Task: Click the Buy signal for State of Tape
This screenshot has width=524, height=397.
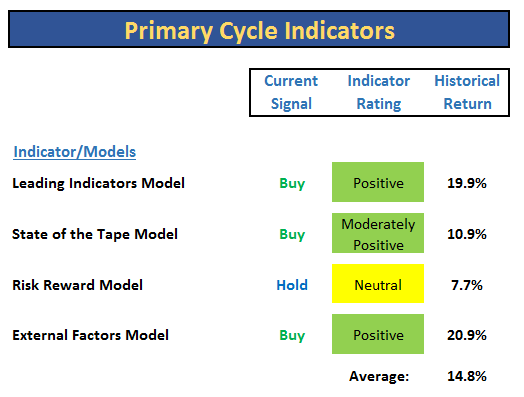Action: [x=292, y=234]
